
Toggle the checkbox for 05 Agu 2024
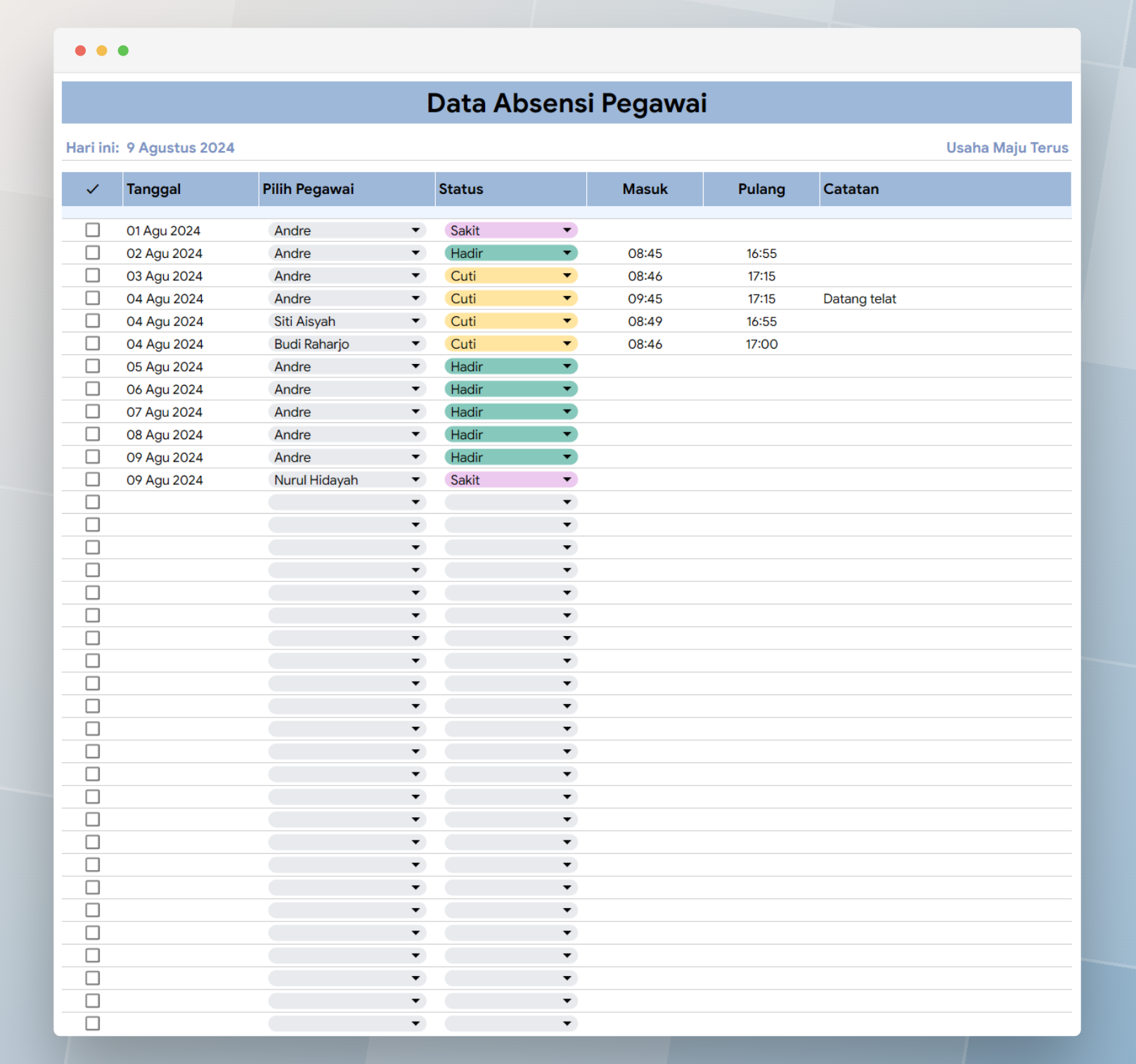point(92,365)
